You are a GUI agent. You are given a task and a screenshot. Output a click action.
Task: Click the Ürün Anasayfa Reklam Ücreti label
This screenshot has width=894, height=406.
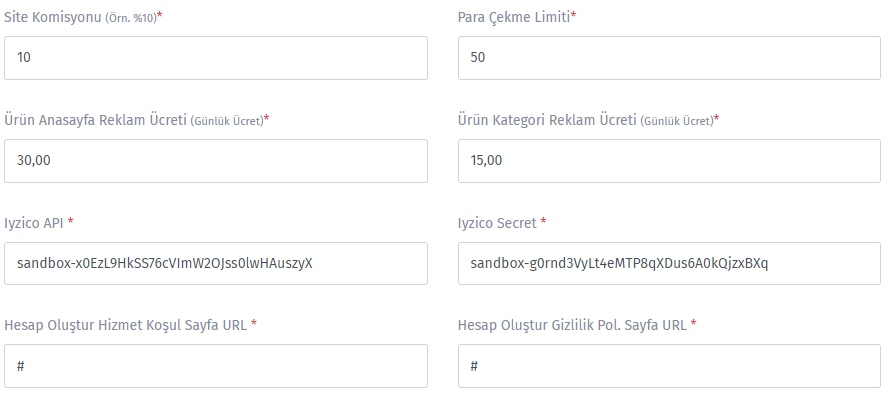point(95,120)
